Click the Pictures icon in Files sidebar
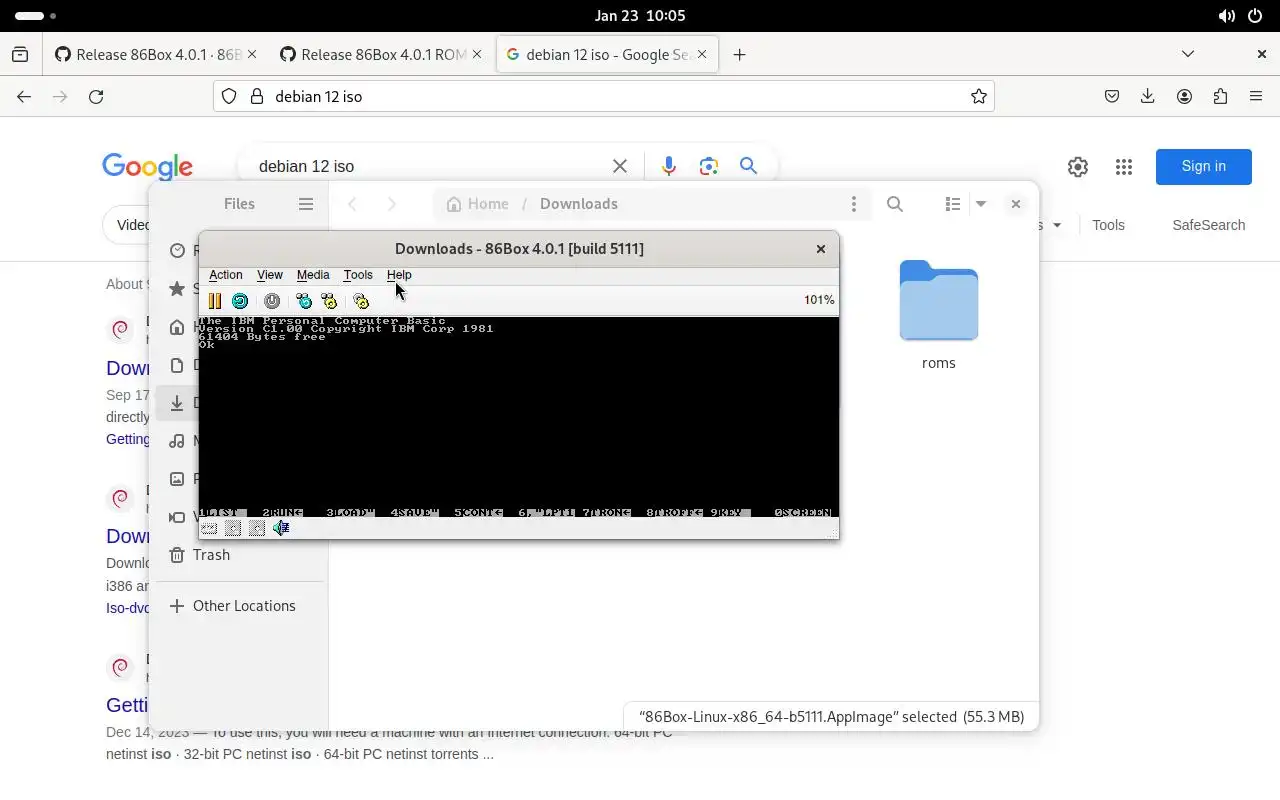 pyautogui.click(x=177, y=479)
